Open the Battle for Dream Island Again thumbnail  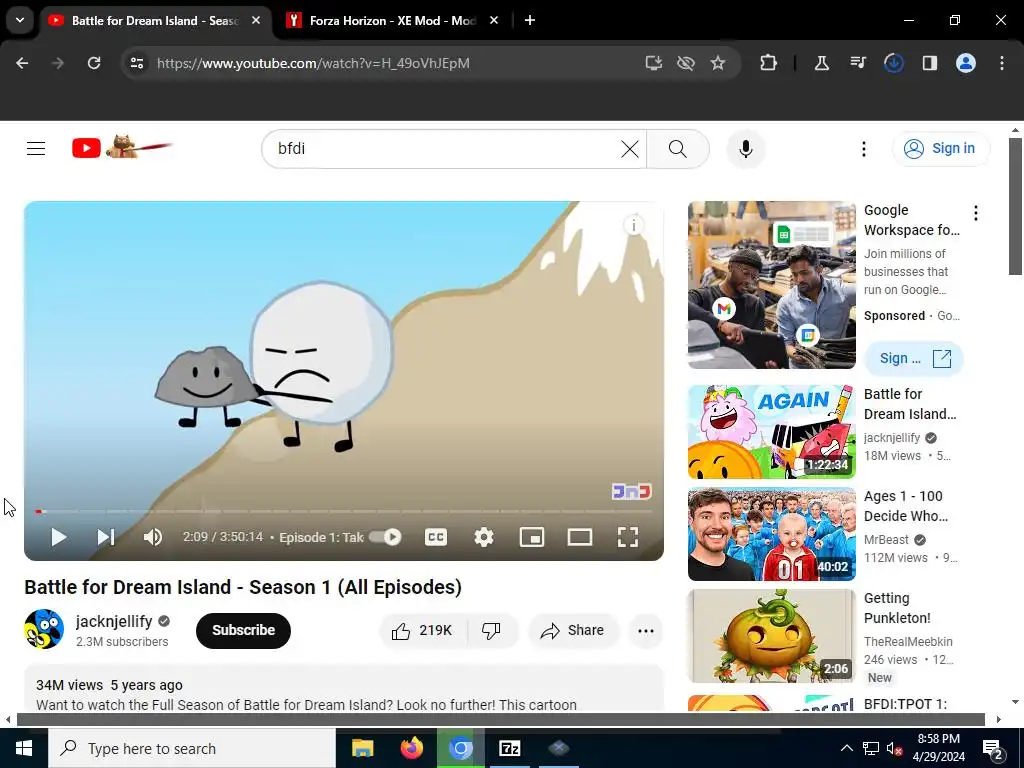[x=771, y=432]
